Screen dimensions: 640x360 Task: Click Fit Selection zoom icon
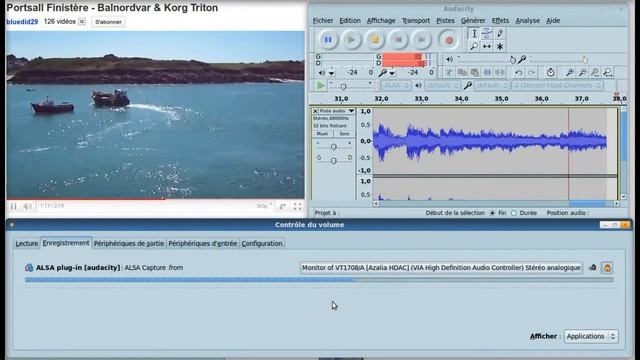pyautogui.click(x=596, y=73)
